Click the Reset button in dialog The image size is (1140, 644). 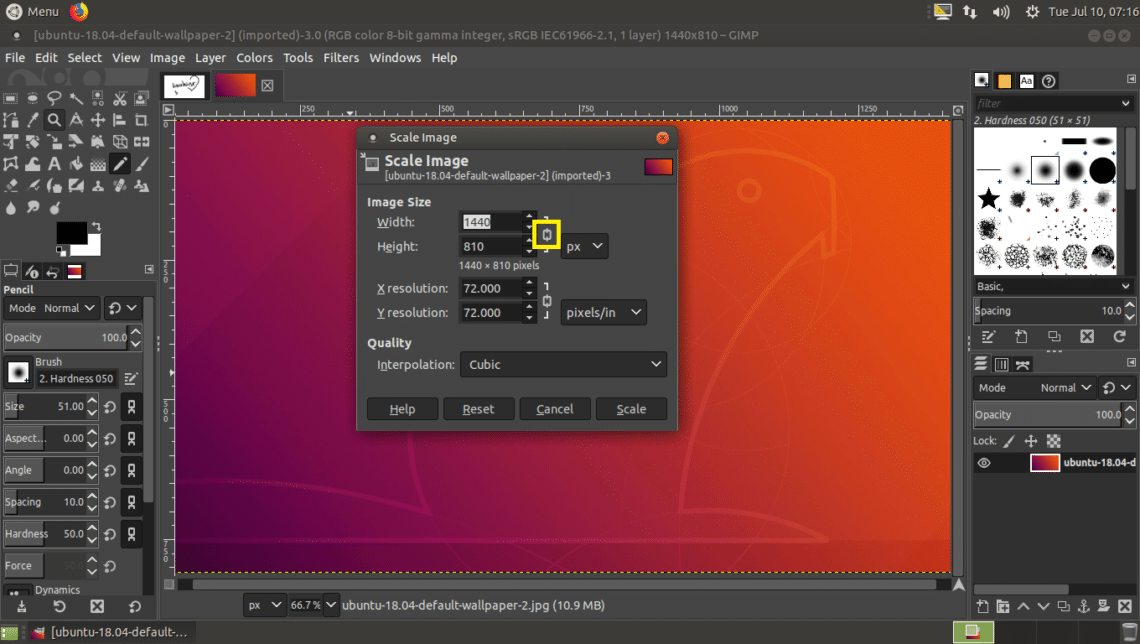pos(478,409)
